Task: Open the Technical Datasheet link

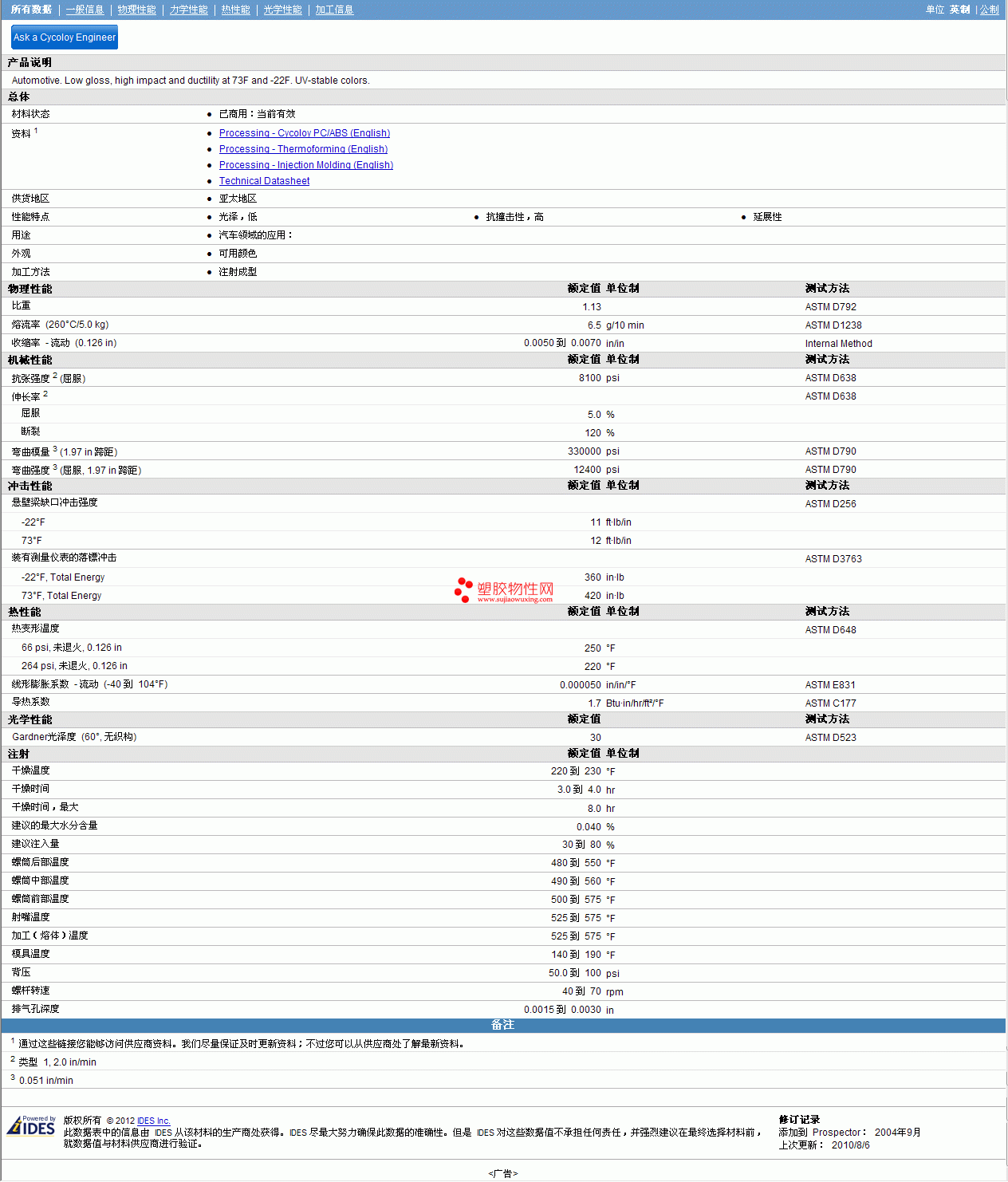Action: (264, 181)
